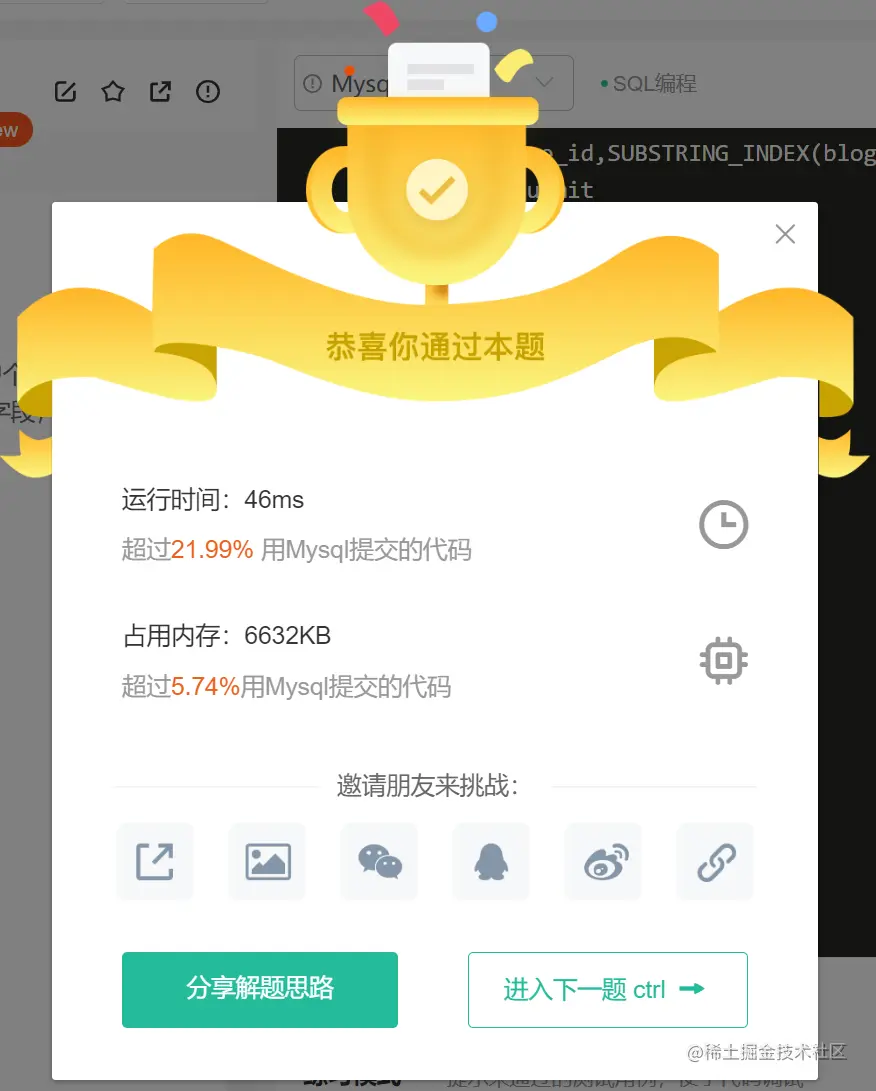The height and width of the screenshot is (1091, 876).
Task: Share via external link icon in invite row
Action: click(x=154, y=861)
